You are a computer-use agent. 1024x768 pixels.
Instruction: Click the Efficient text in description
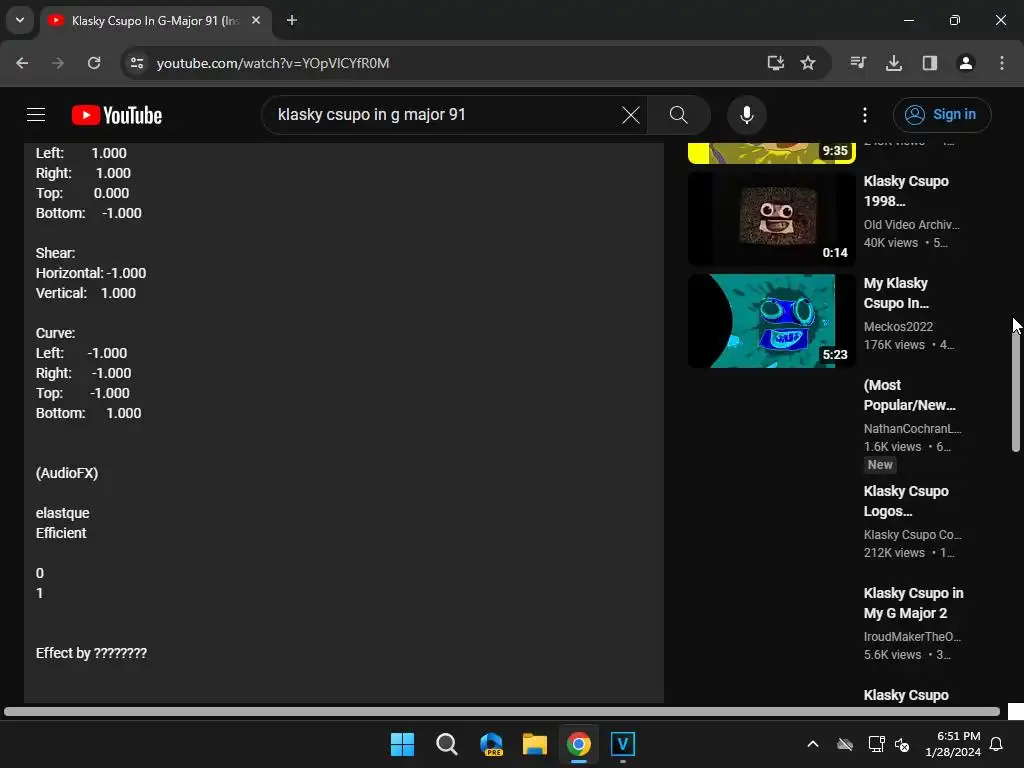point(61,533)
